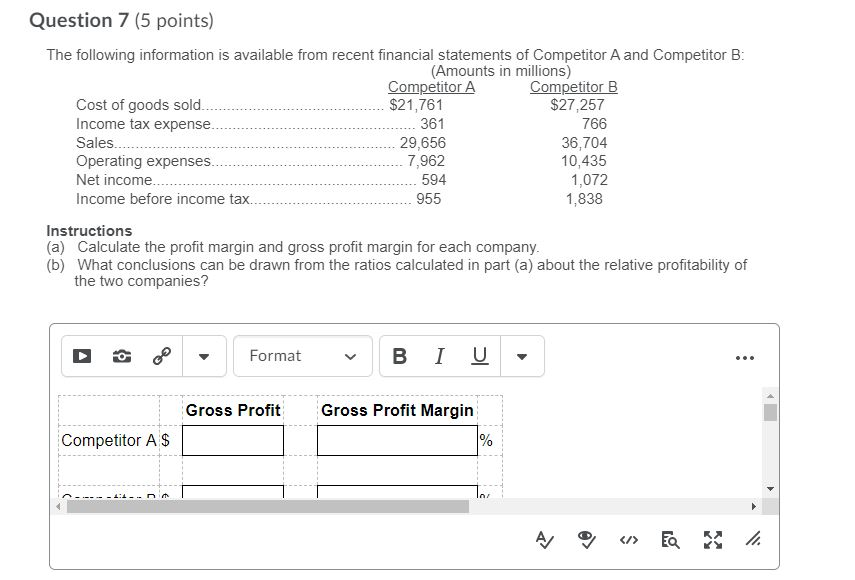The image size is (855, 580).
Task: Toggle fullscreen editor icon
Action: (713, 540)
